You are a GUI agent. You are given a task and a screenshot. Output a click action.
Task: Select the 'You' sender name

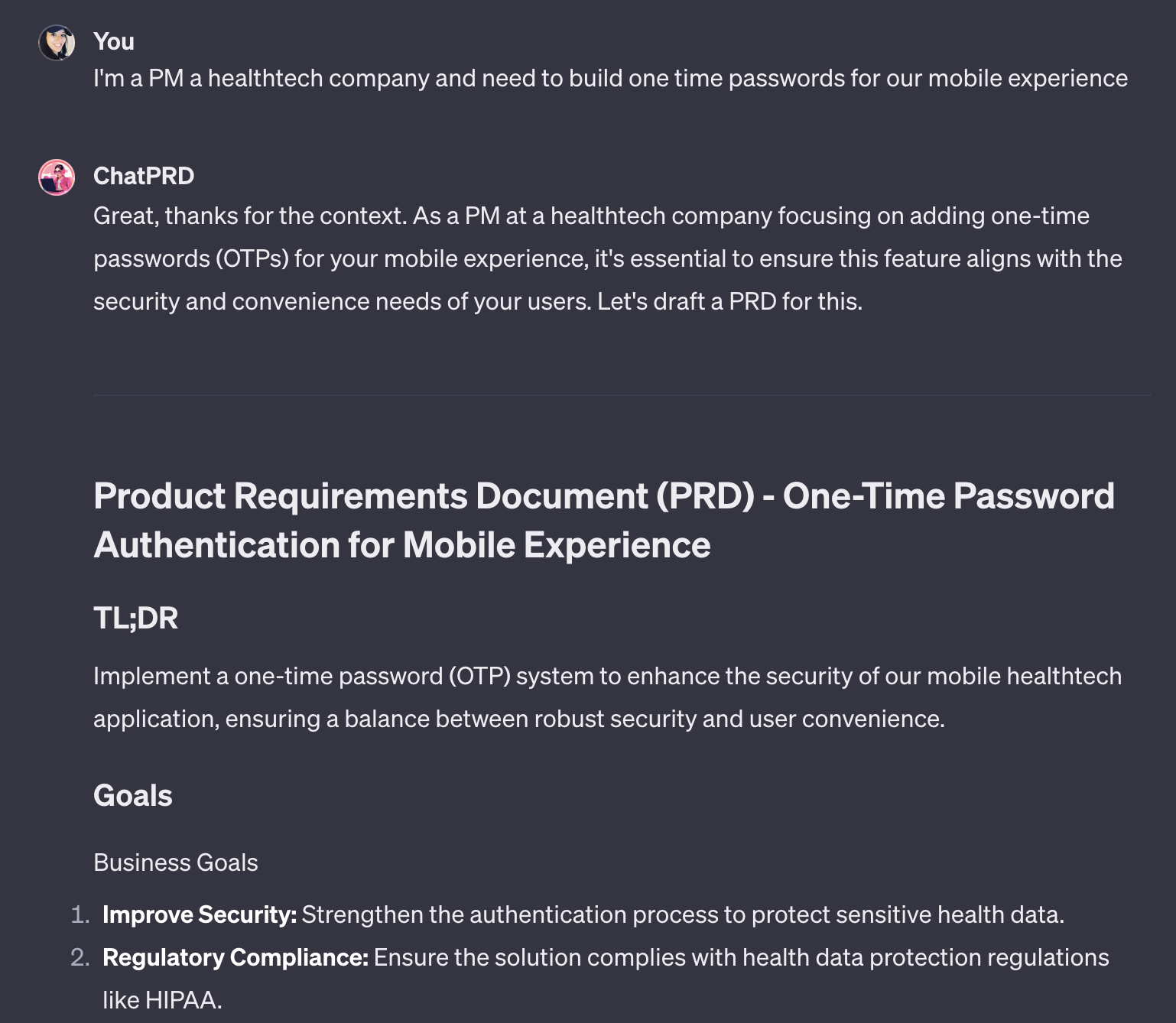114,41
